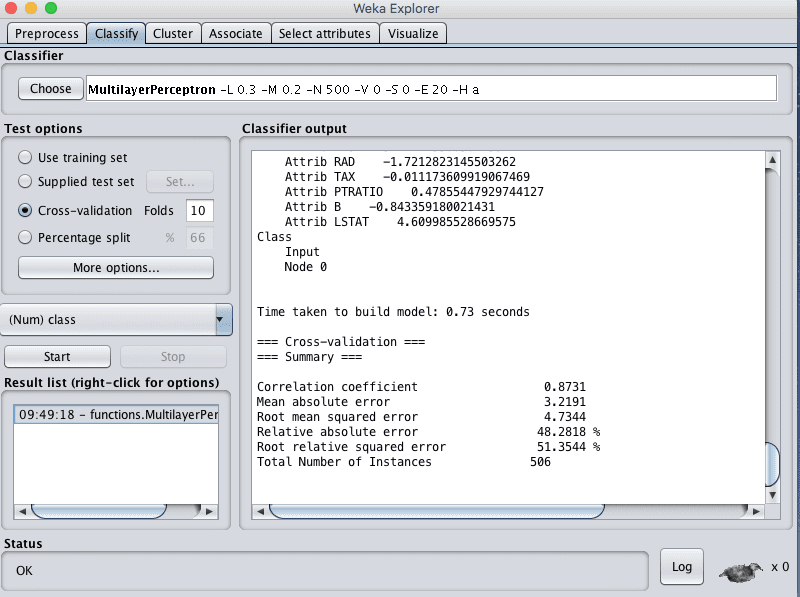The height and width of the screenshot is (597, 800).
Task: Switch to the Classify tab
Action: point(116,34)
